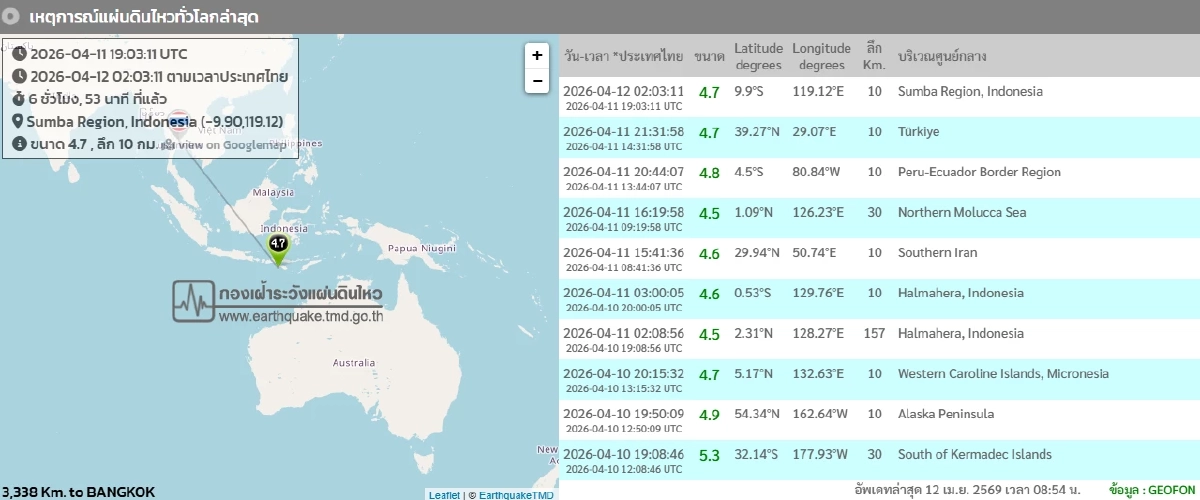The height and width of the screenshot is (500, 1200).
Task: Click the Bangkok flag marker on map
Action: pyautogui.click(x=179, y=119)
